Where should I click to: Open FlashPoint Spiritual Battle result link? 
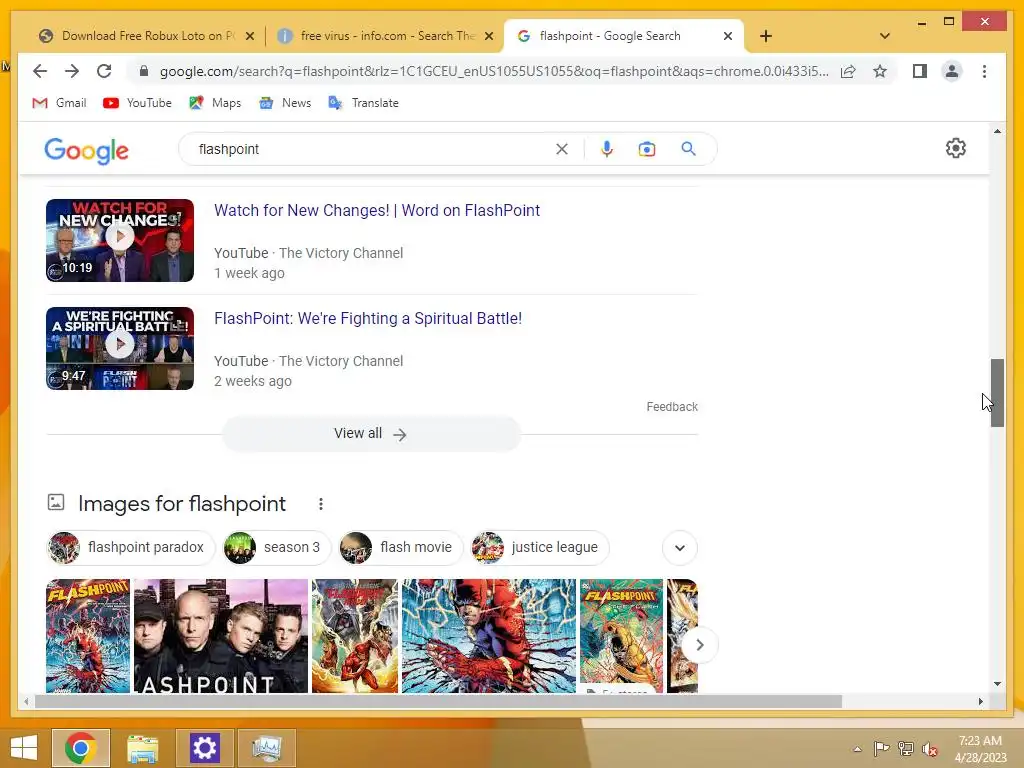click(x=368, y=319)
